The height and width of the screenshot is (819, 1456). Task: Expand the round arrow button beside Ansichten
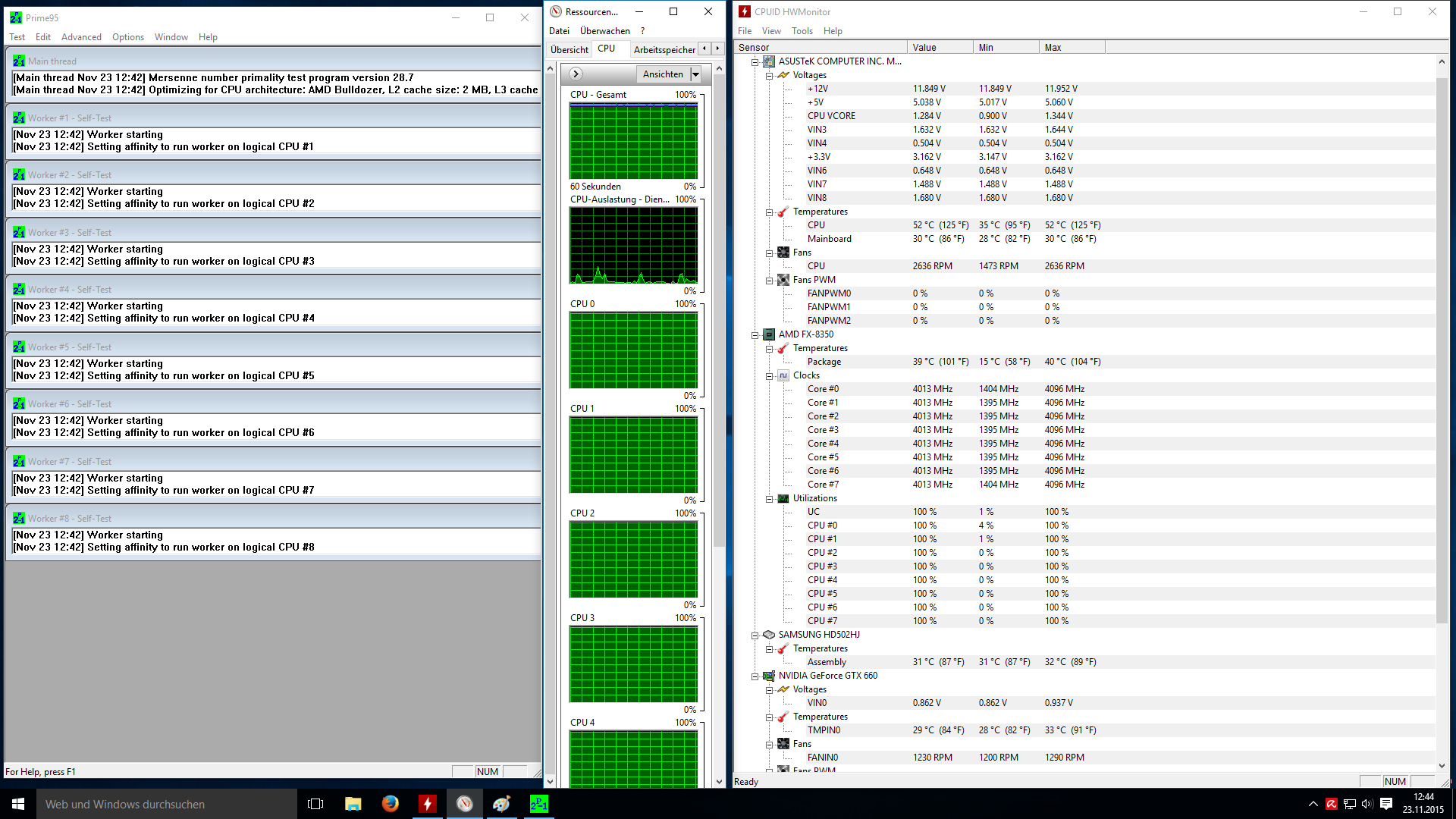click(576, 74)
